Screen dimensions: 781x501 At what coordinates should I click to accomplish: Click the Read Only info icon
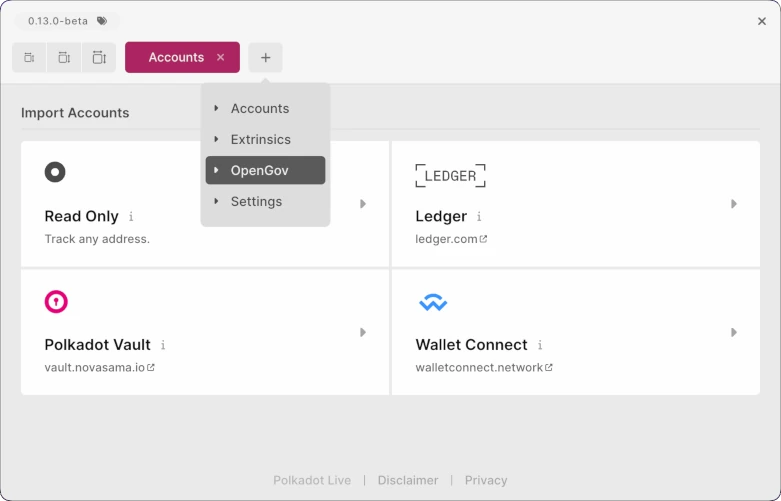point(131,217)
